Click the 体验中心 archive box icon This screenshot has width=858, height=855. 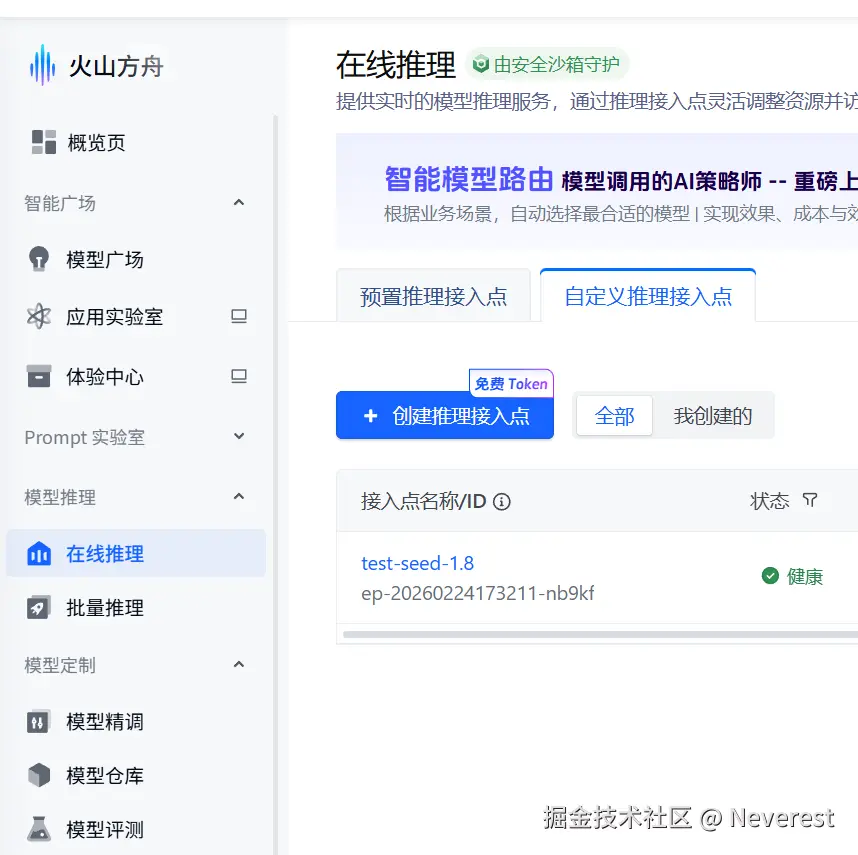click(x=39, y=376)
